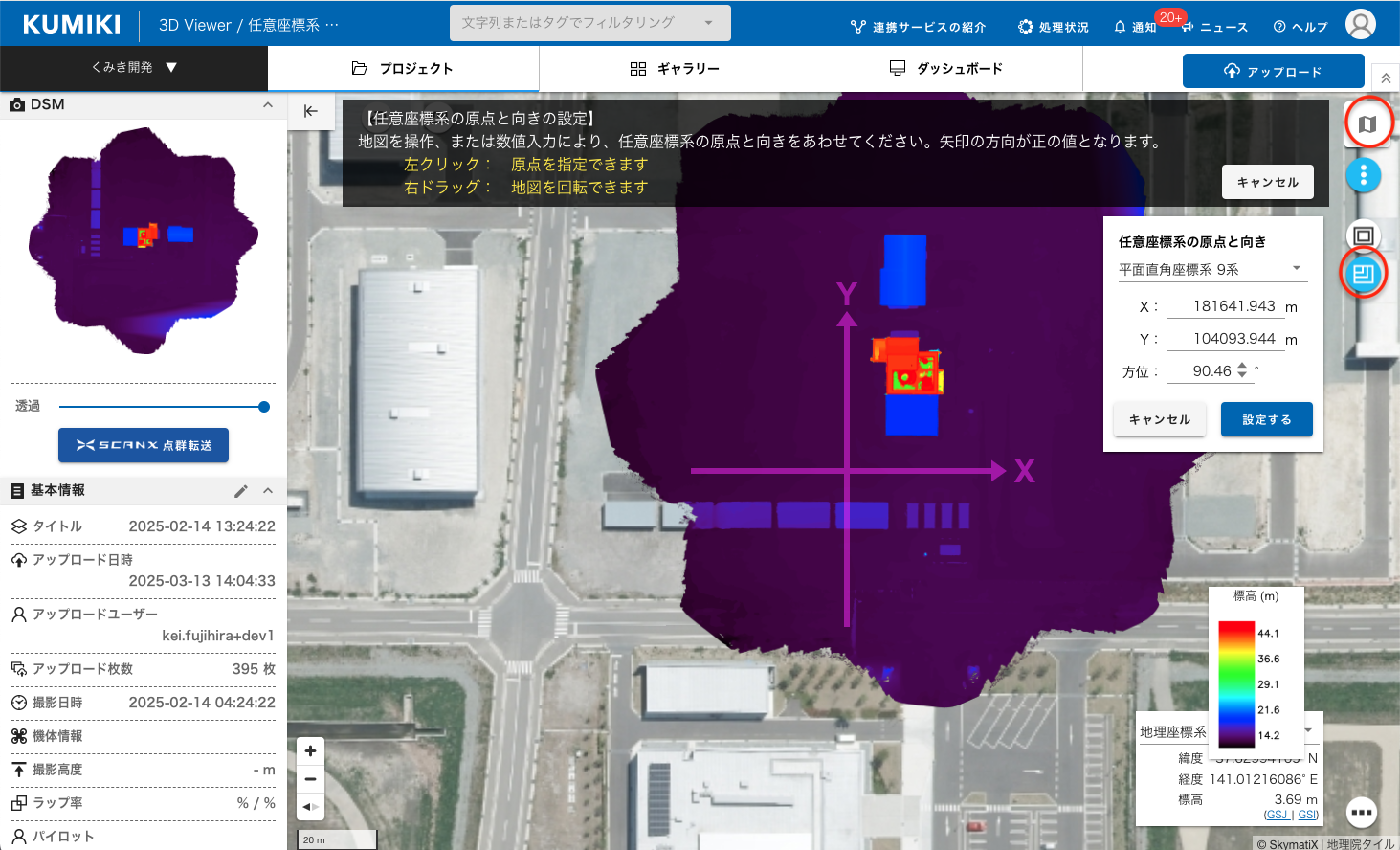
Task: Click the タイトル value 2025-02-14 13:24:22
Action: tap(202, 526)
